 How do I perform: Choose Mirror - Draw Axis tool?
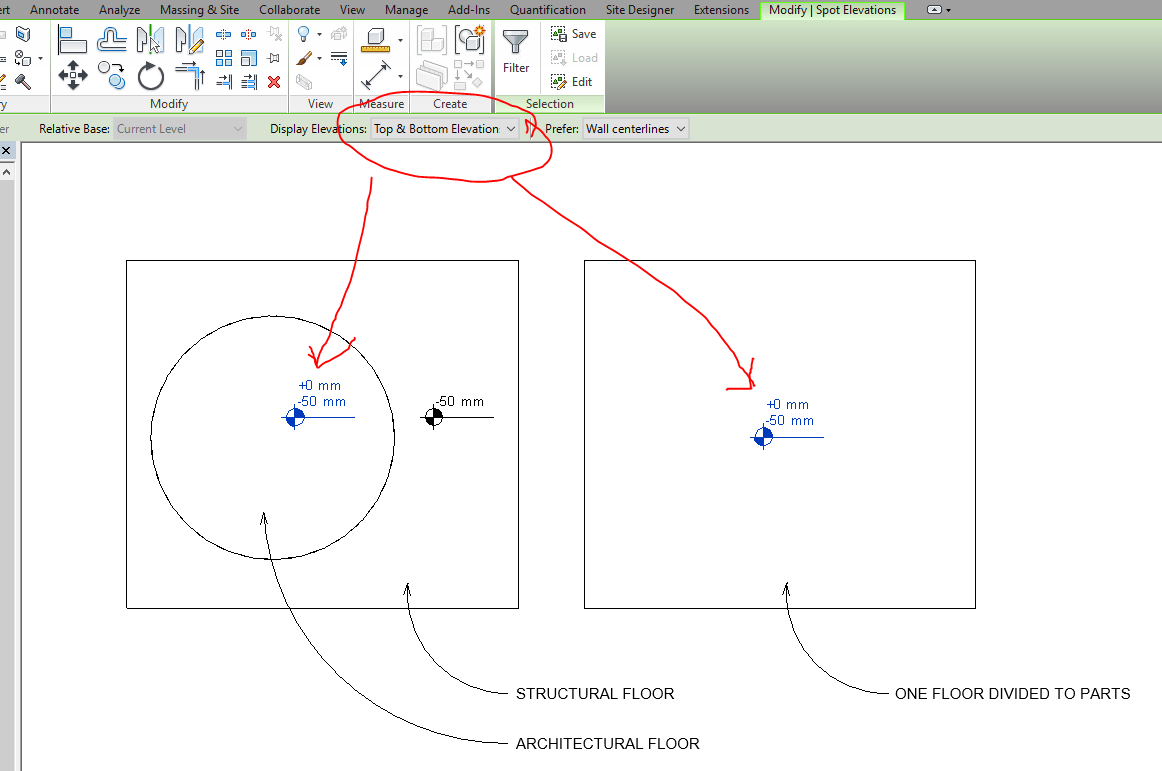(189, 40)
